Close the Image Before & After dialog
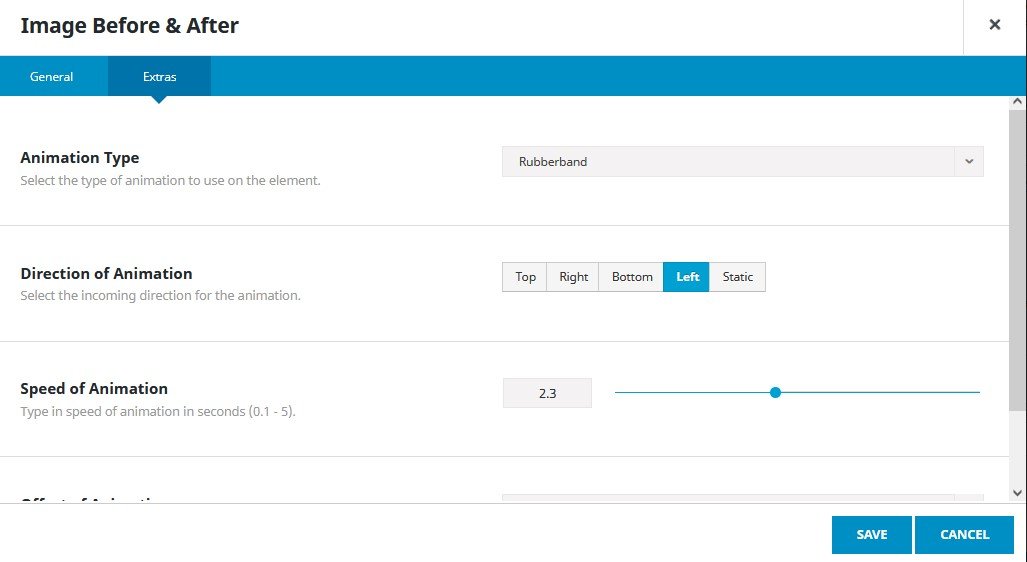The width and height of the screenshot is (1027, 562). (x=994, y=25)
